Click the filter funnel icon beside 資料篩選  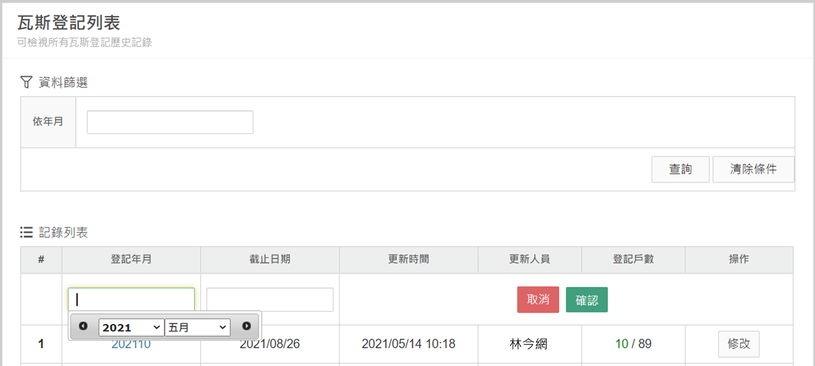[26, 82]
